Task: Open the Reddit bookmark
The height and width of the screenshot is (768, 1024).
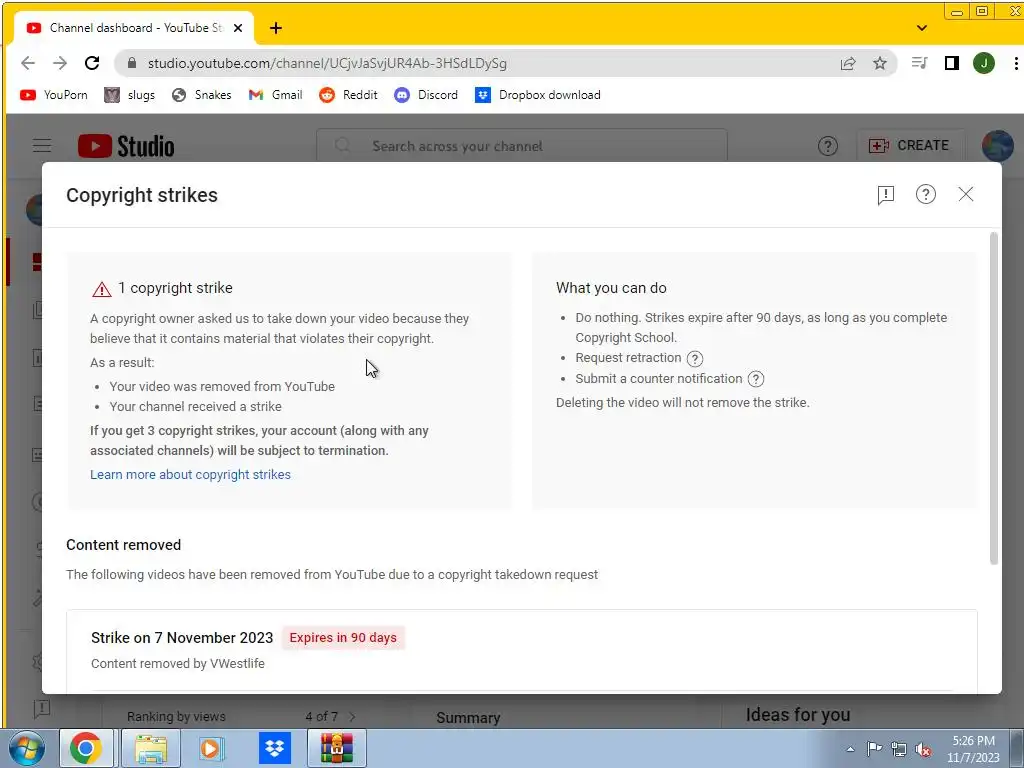Action: (x=348, y=95)
